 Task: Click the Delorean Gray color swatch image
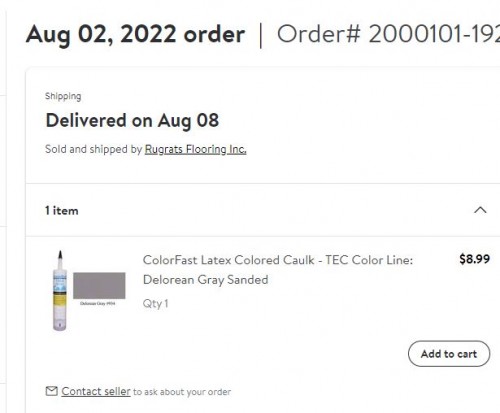coord(99,285)
